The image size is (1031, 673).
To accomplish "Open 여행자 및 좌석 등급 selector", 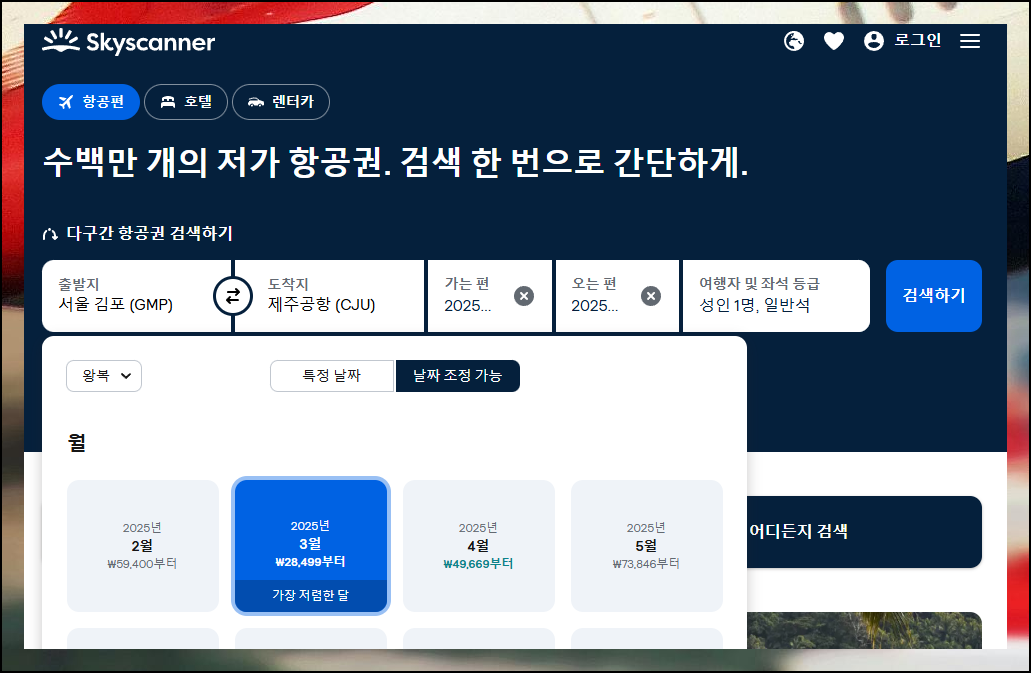I will [776, 296].
